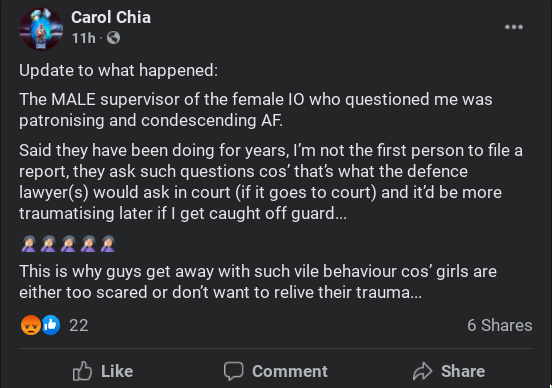Image resolution: width=552 pixels, height=388 pixels.
Task: Click the paragraph starting 'The MALE supervisor'
Action: 256,110
